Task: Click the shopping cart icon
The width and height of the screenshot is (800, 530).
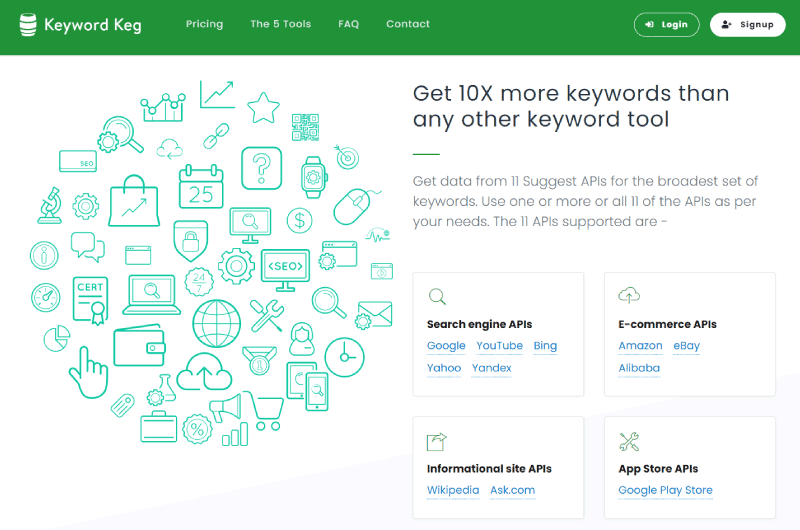Action: 264,411
